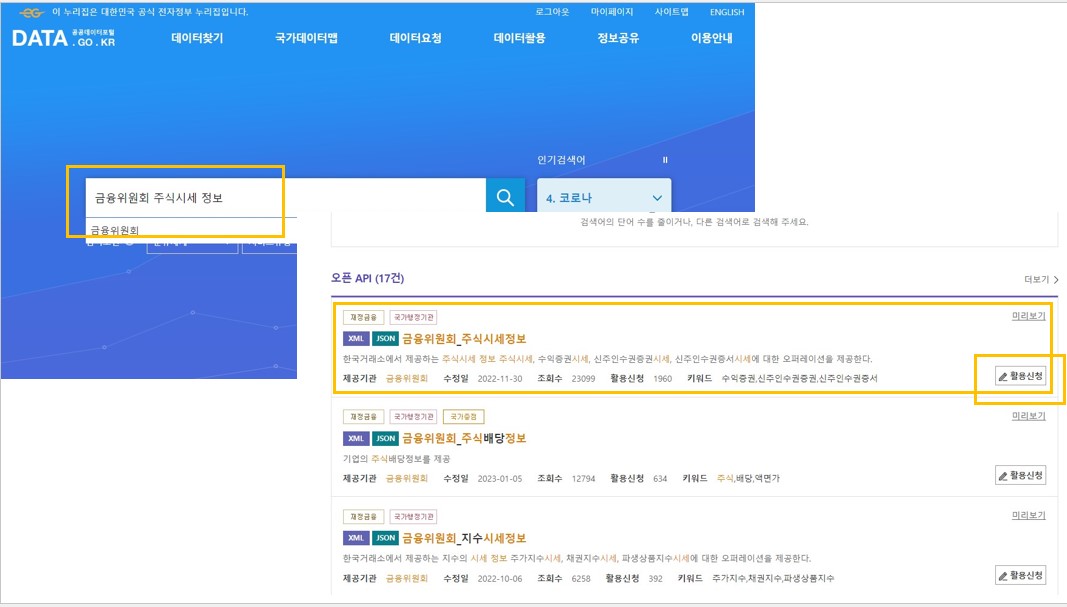Click XML badge of 주식배당정보
The image size is (1067, 607).
tap(356, 438)
